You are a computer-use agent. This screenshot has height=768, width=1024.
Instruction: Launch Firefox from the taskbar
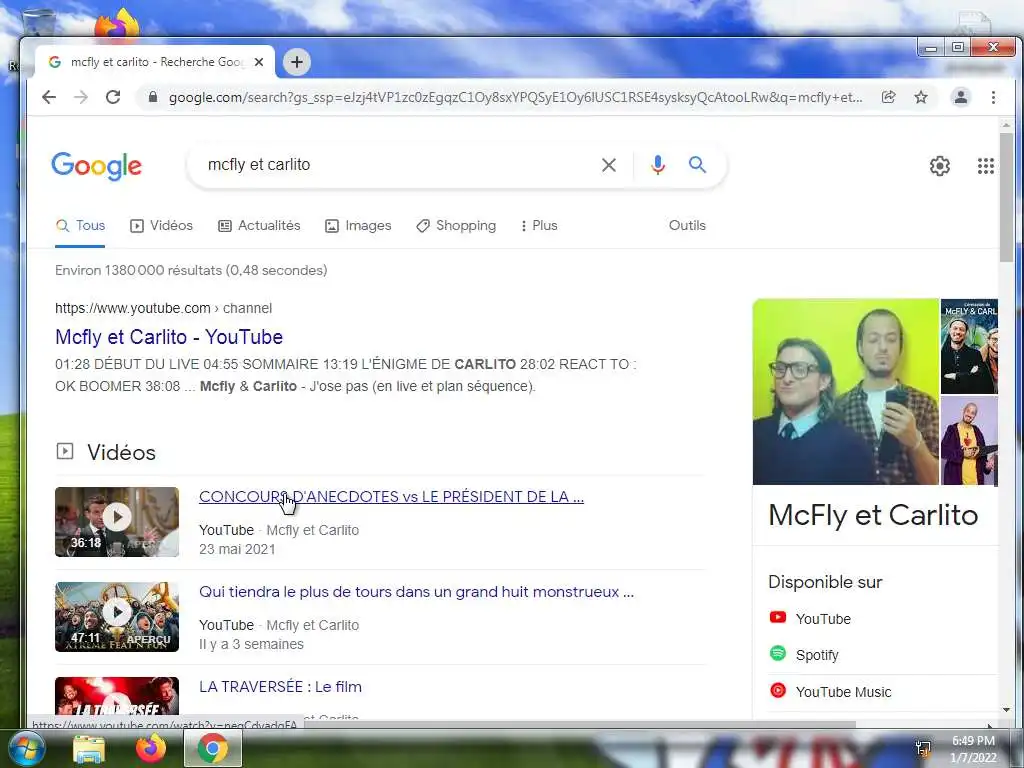[151, 749]
